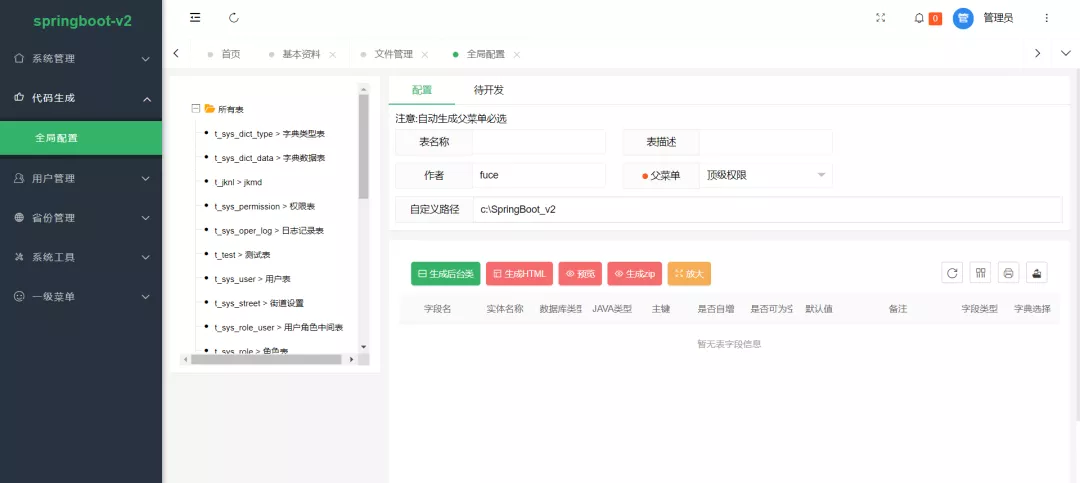Image resolution: width=1080 pixels, height=483 pixels.
Task: Click the 预览 button
Action: coord(580,274)
